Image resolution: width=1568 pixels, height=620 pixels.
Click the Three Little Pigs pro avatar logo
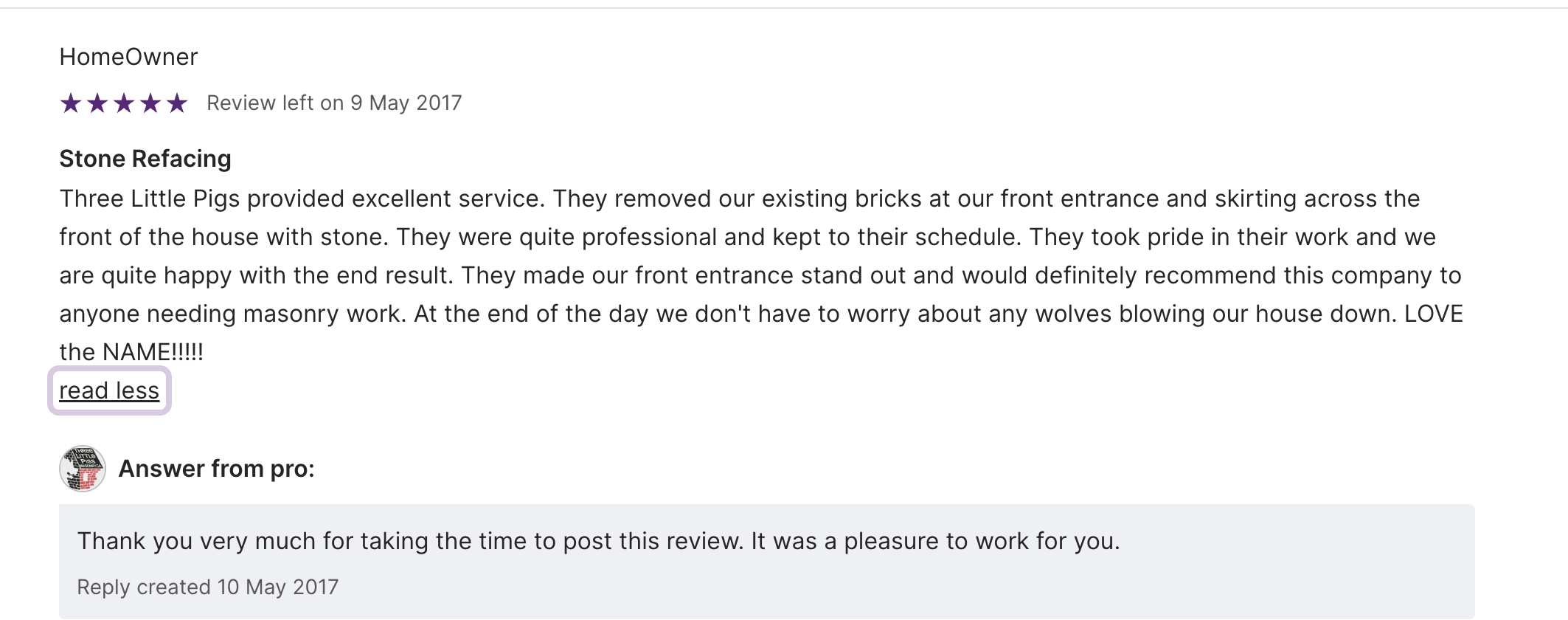click(82, 469)
